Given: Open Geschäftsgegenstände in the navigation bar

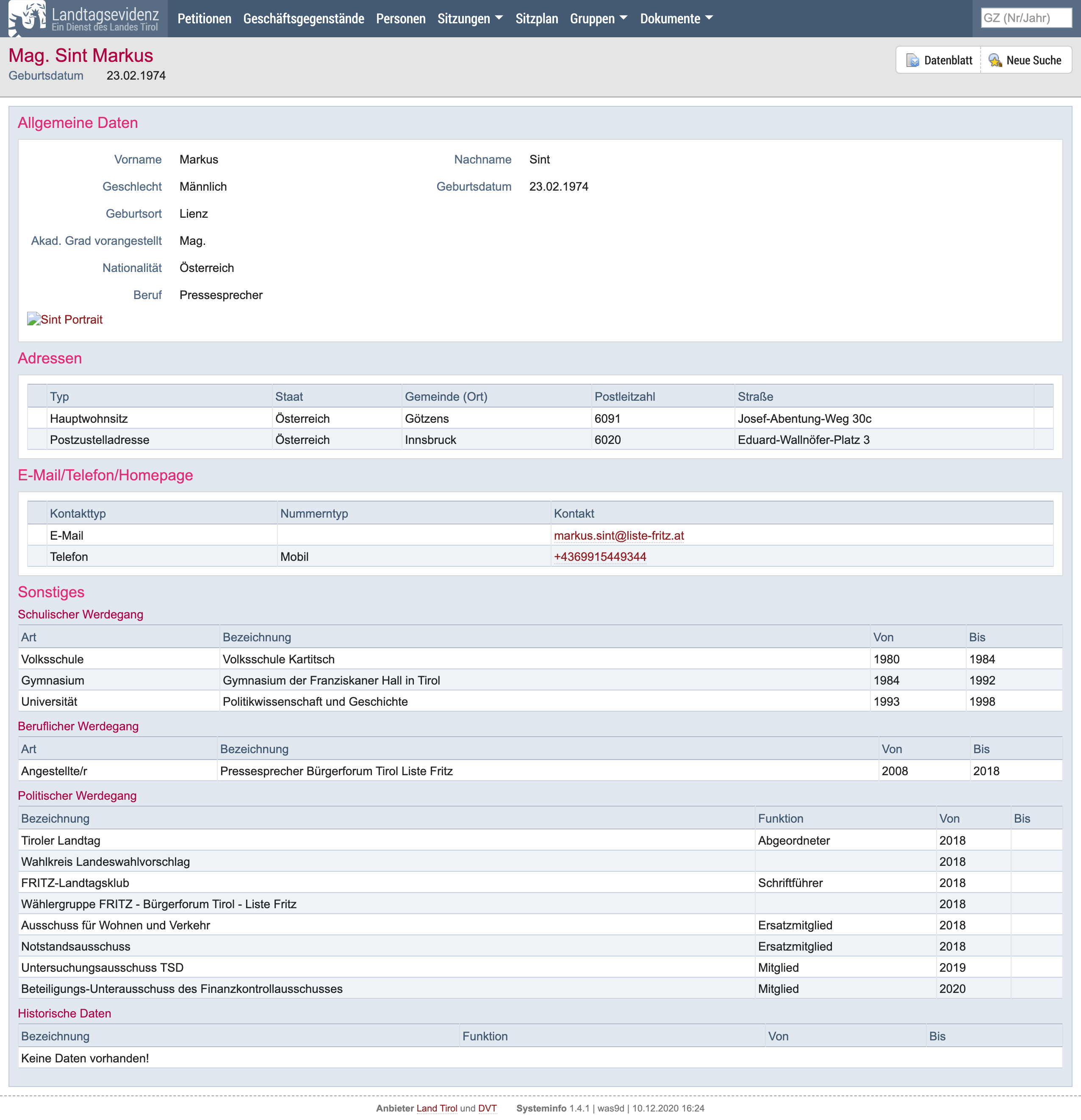Looking at the screenshot, I should point(303,18).
